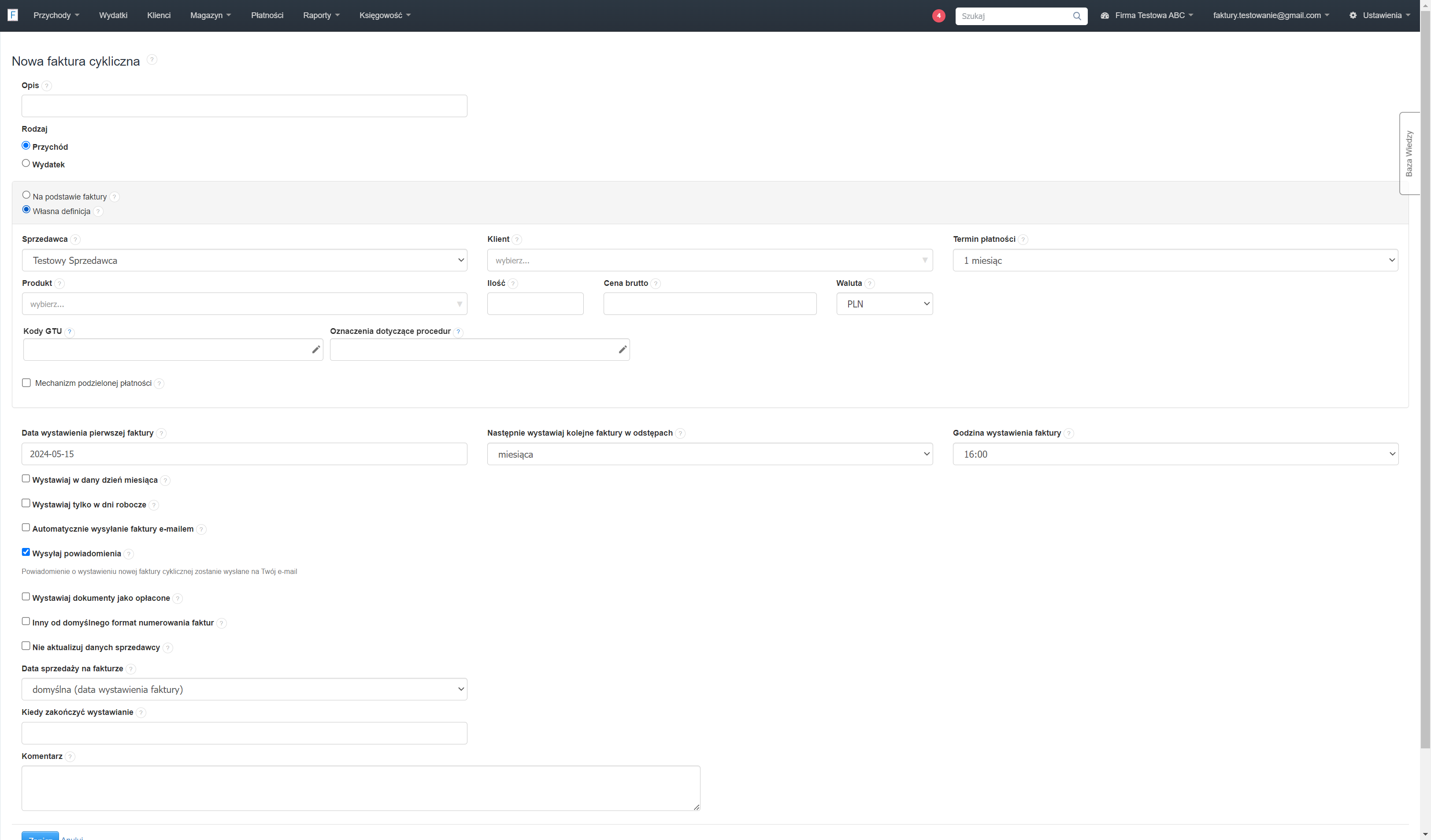Click help icon next to Cena brutto
Image resolution: width=1431 pixels, height=840 pixels.
click(655, 283)
